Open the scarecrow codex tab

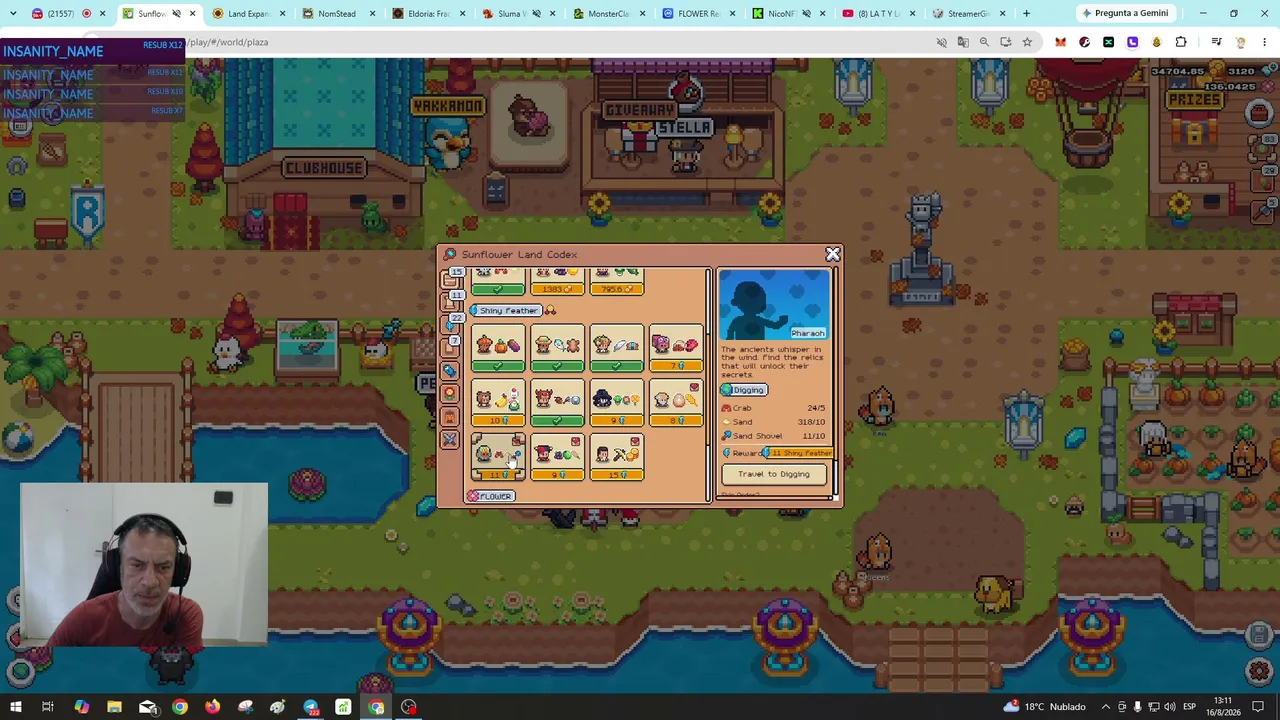(451, 415)
